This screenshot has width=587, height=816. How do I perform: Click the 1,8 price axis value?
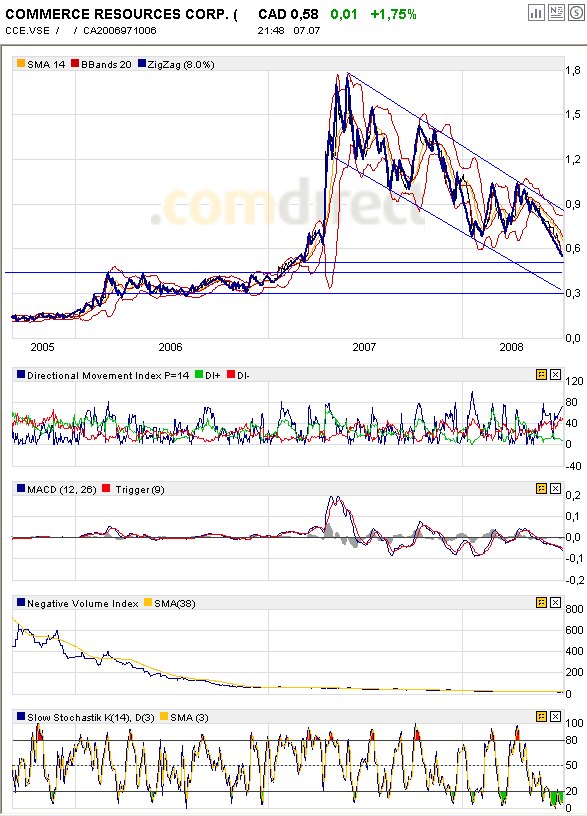(x=573, y=70)
